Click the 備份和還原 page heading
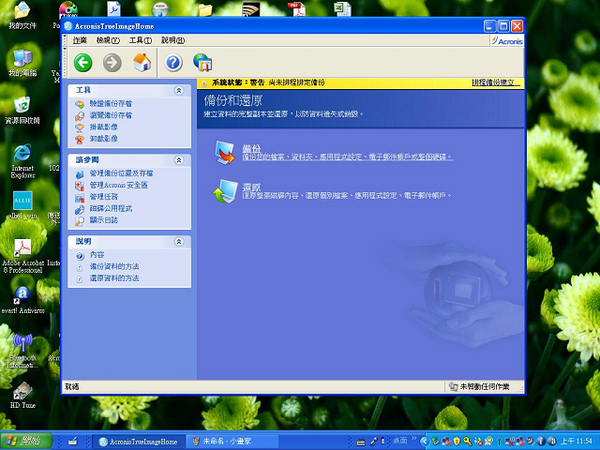 coord(233,101)
